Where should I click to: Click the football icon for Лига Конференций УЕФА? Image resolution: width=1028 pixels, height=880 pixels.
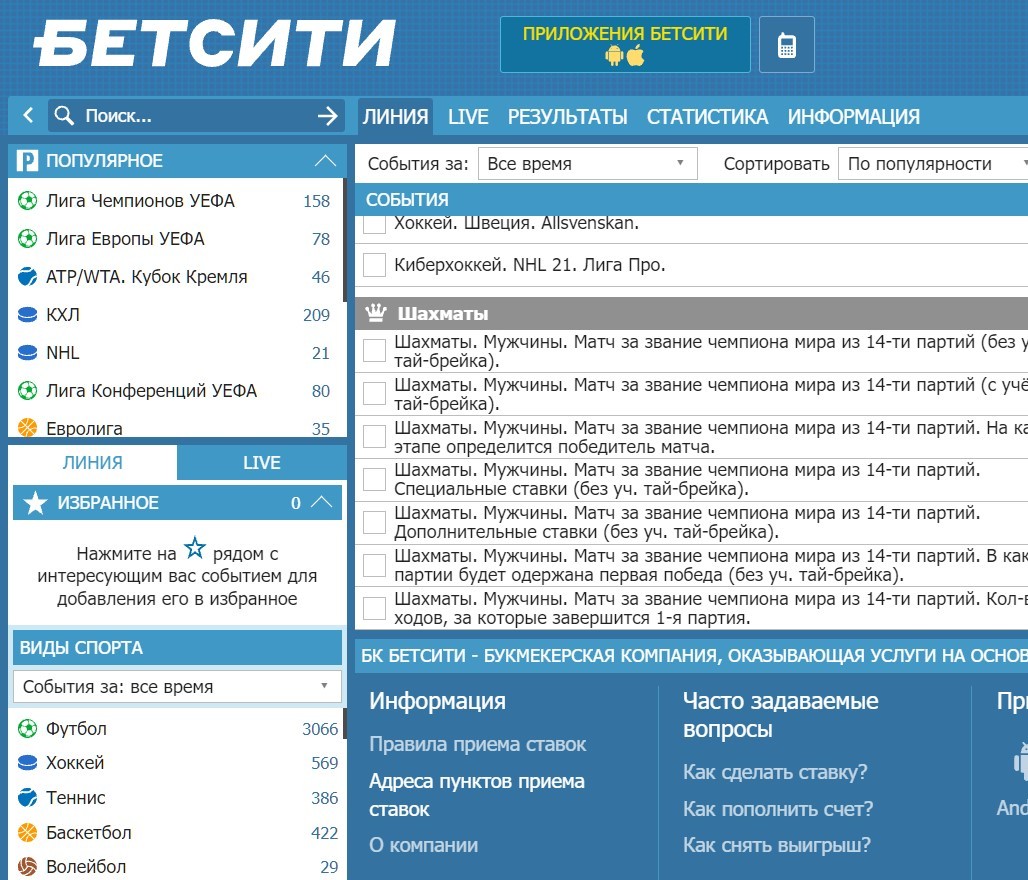[x=28, y=391]
